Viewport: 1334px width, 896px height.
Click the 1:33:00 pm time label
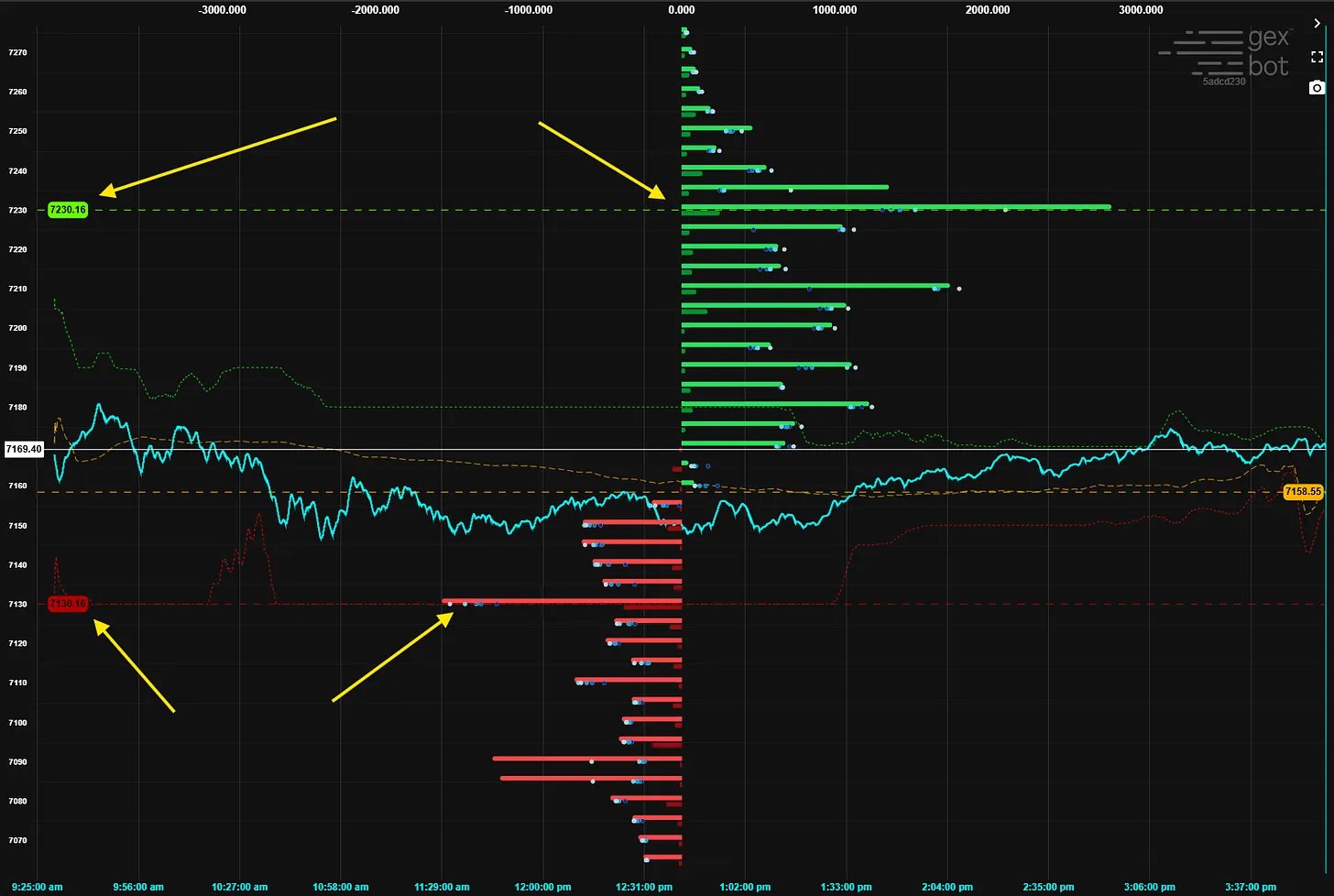[x=846, y=887]
